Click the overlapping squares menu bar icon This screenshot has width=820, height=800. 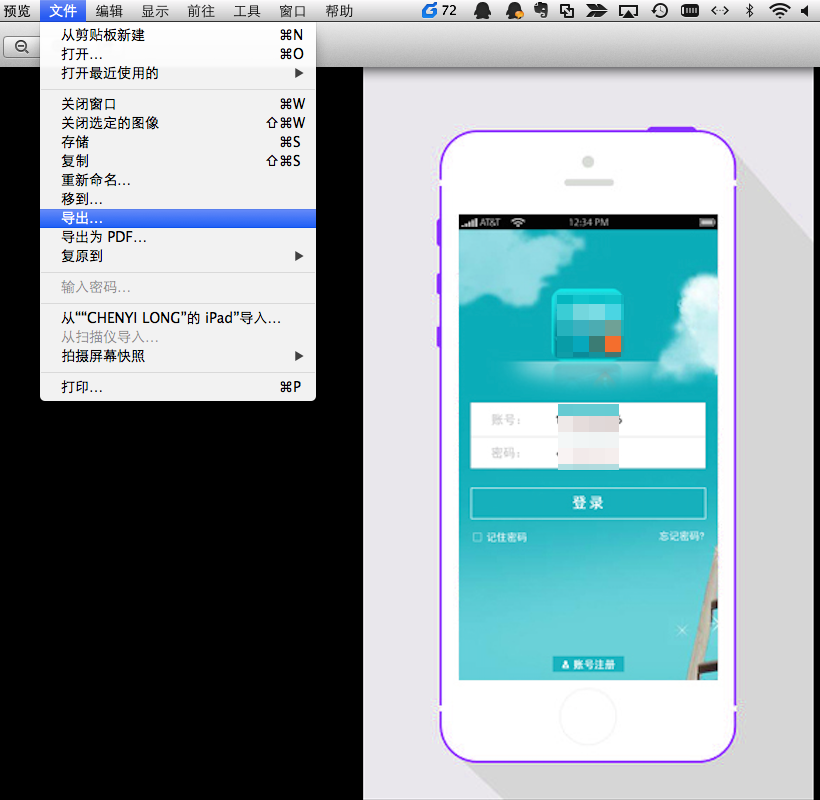567,10
